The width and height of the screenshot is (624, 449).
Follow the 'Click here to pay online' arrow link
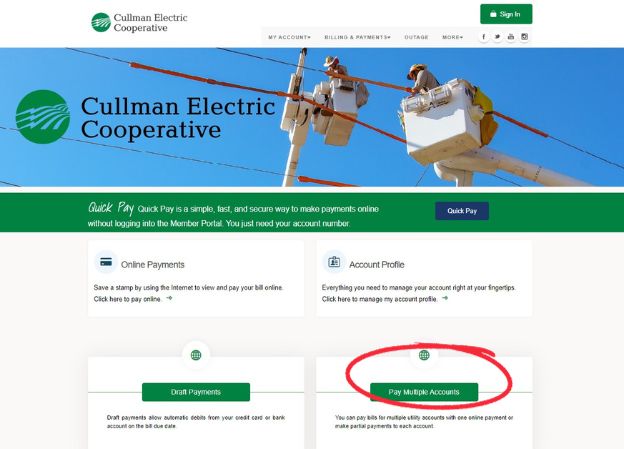[169, 298]
